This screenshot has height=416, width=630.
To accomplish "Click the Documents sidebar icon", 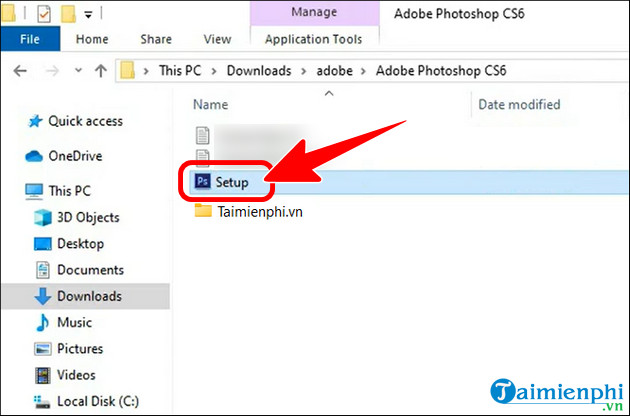I will [43, 270].
